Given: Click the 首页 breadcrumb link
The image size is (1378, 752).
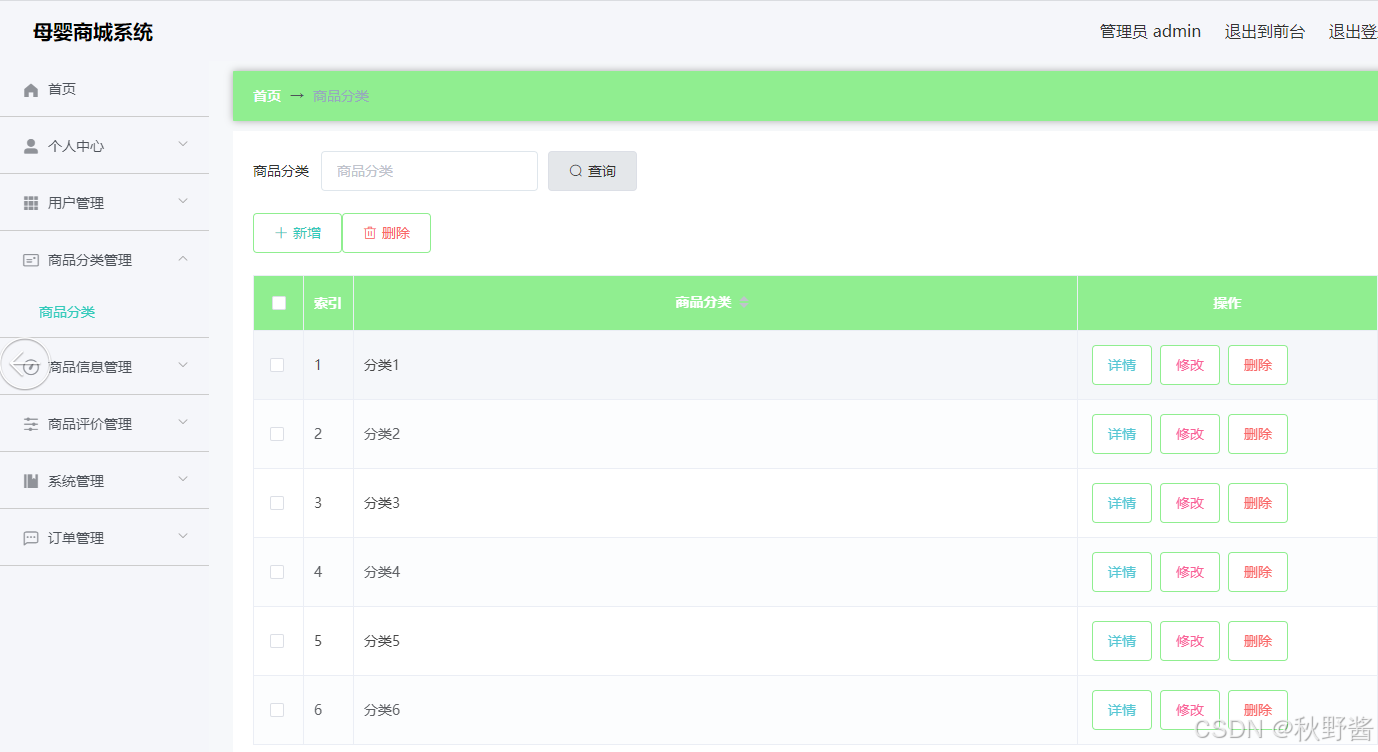Looking at the screenshot, I should [267, 96].
